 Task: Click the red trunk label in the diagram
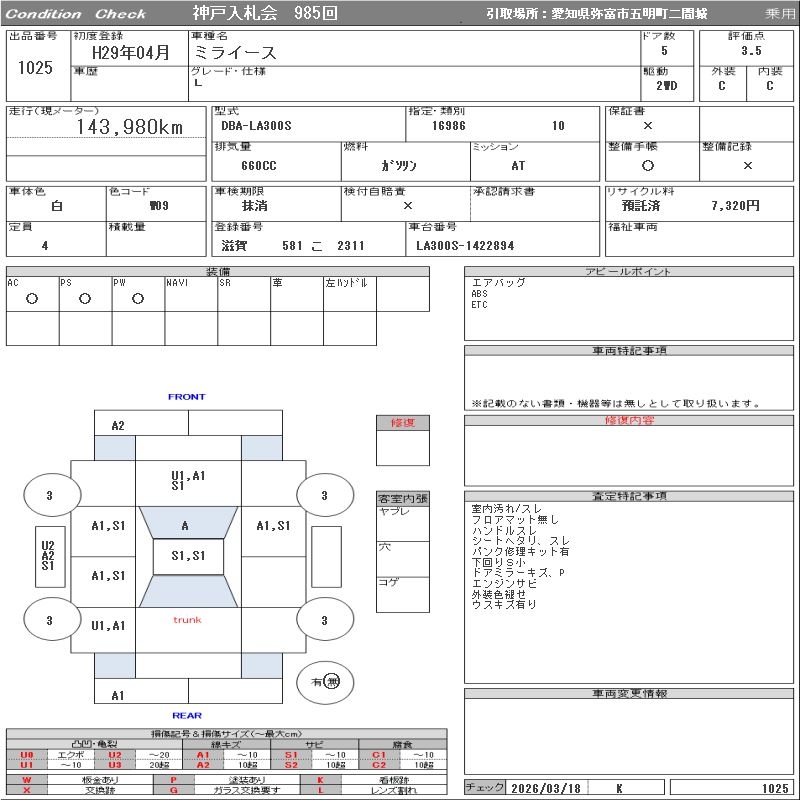[x=187, y=620]
